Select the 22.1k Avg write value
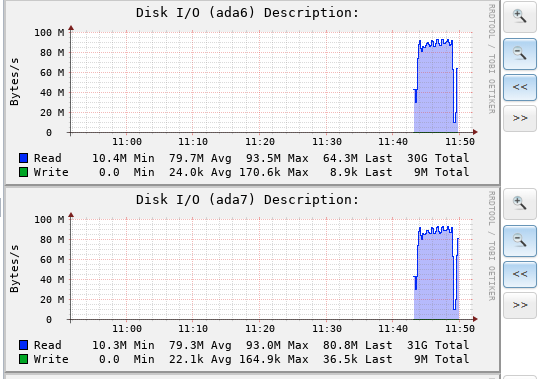Image resolution: width=545 pixels, height=379 pixels. (200, 360)
